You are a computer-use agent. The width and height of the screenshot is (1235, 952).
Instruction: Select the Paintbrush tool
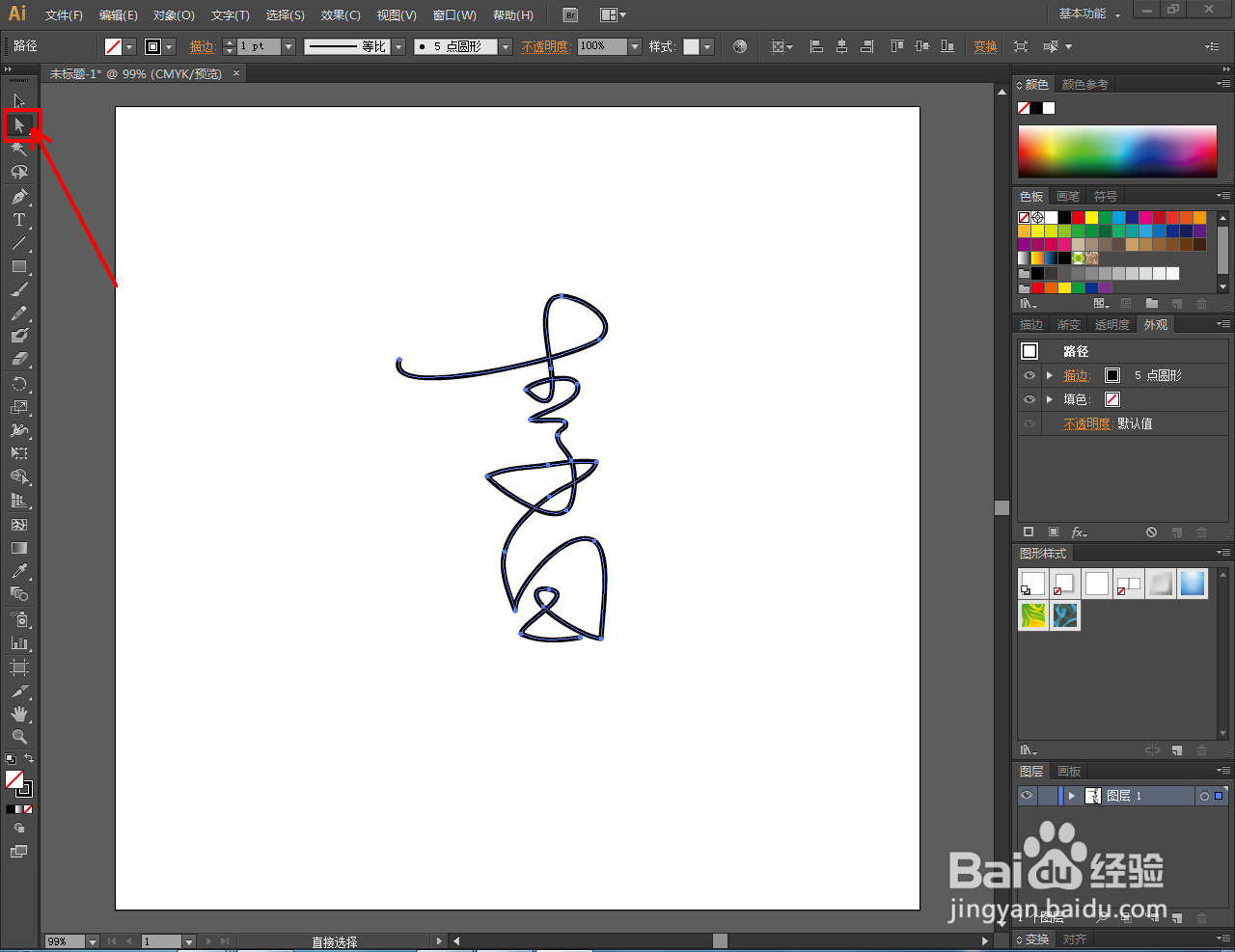[19, 289]
